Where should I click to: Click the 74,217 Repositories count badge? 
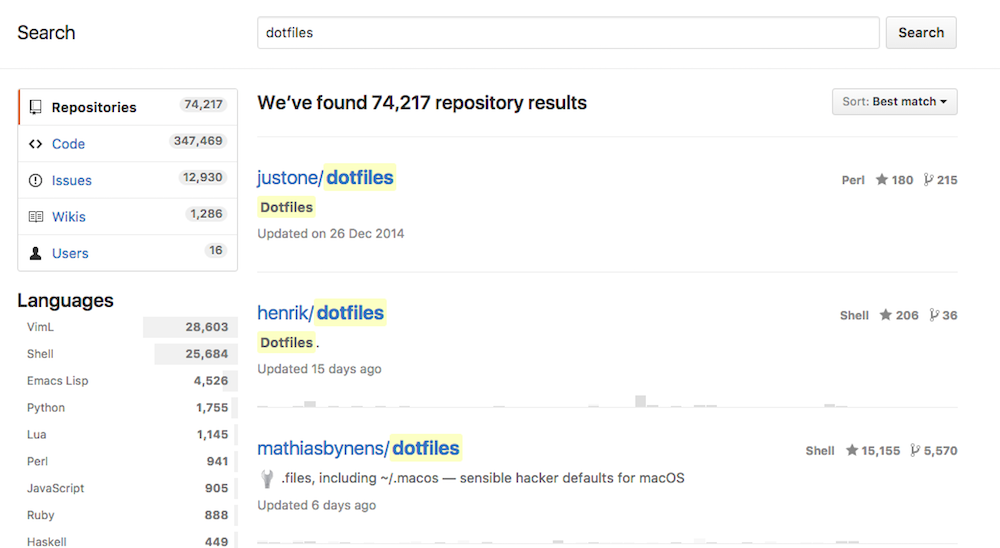click(x=203, y=104)
